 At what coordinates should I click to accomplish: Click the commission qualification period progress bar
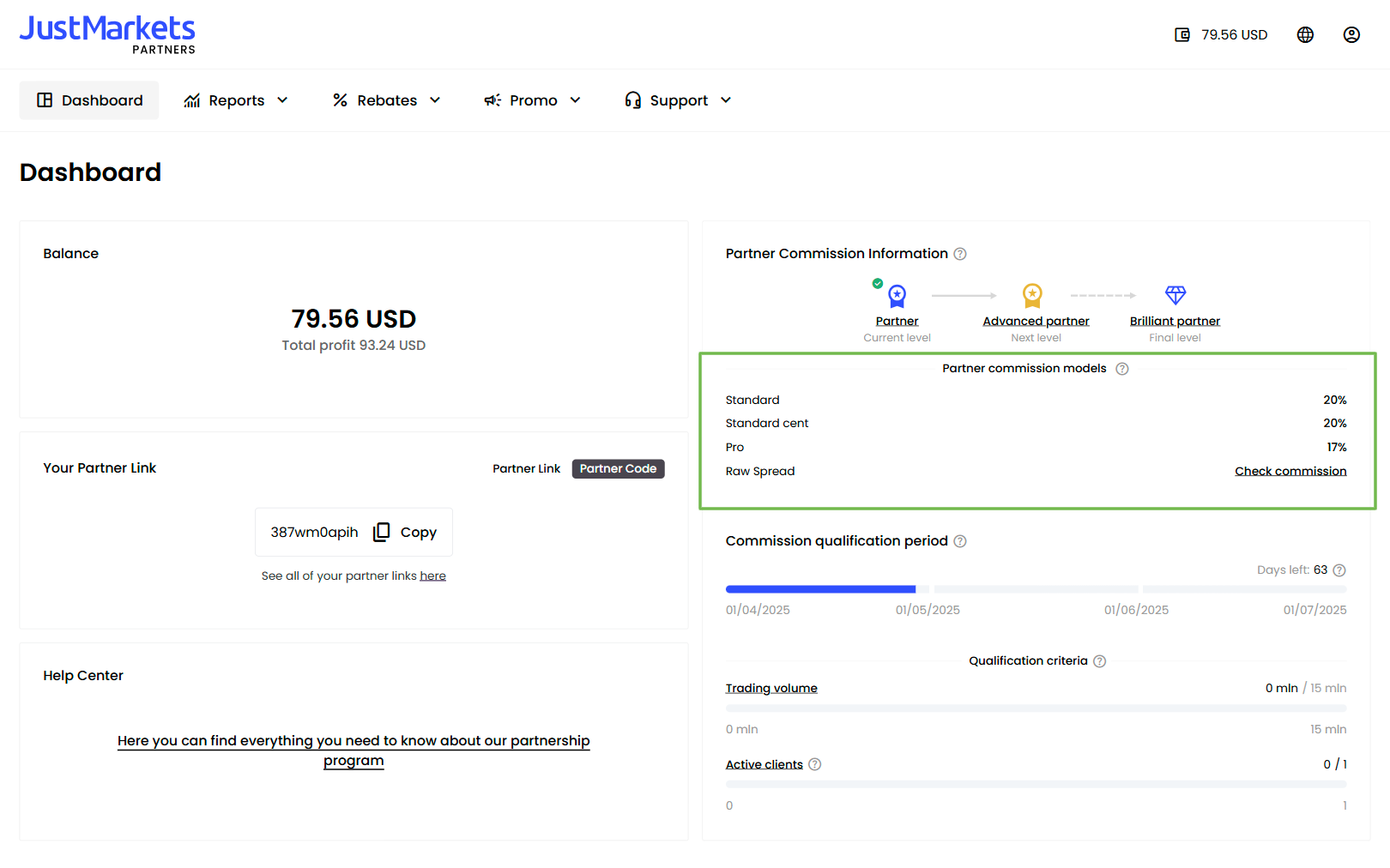(1036, 589)
